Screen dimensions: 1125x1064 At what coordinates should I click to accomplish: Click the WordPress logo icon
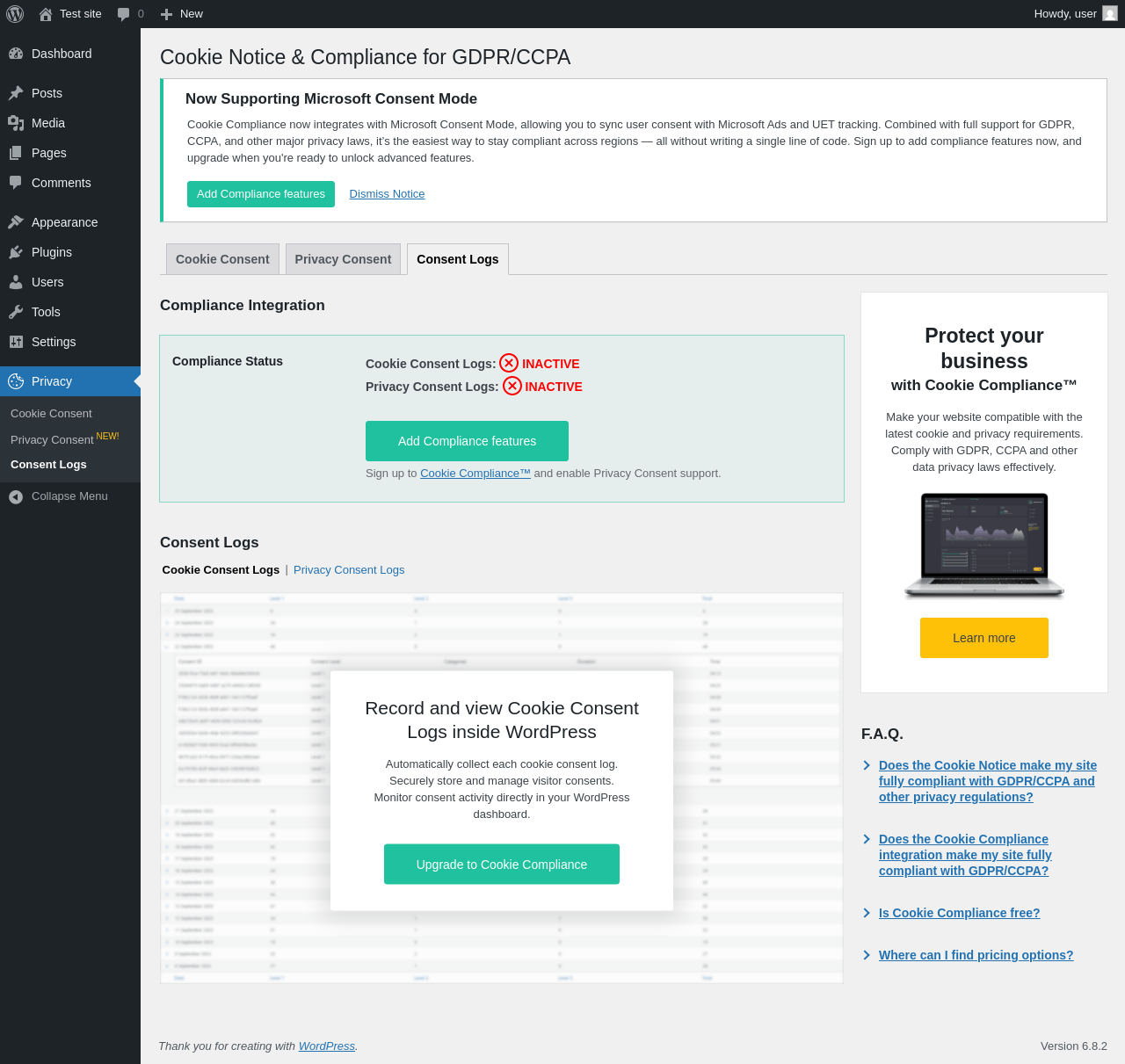15,14
